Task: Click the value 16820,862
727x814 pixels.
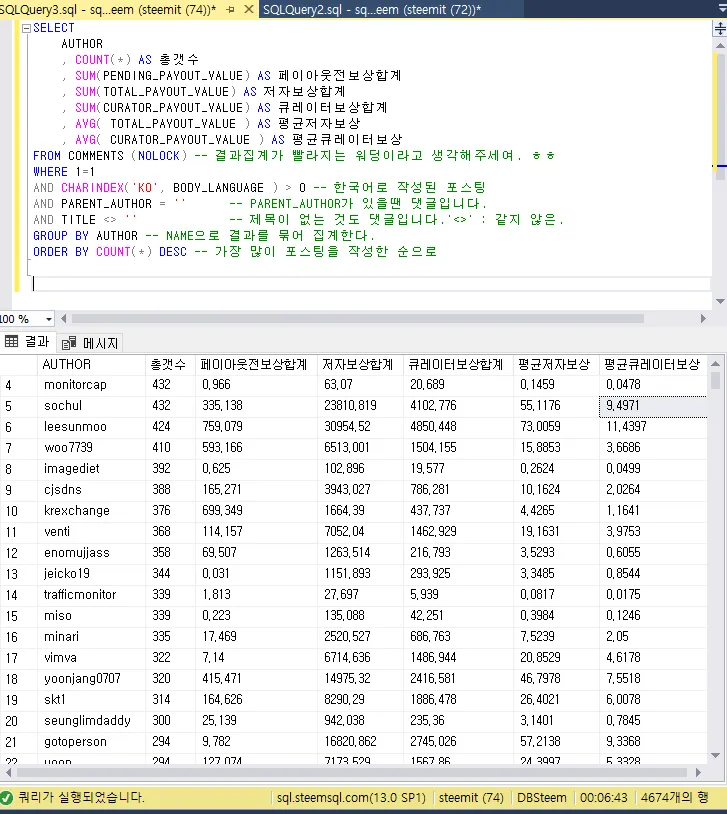Action: tap(360, 742)
